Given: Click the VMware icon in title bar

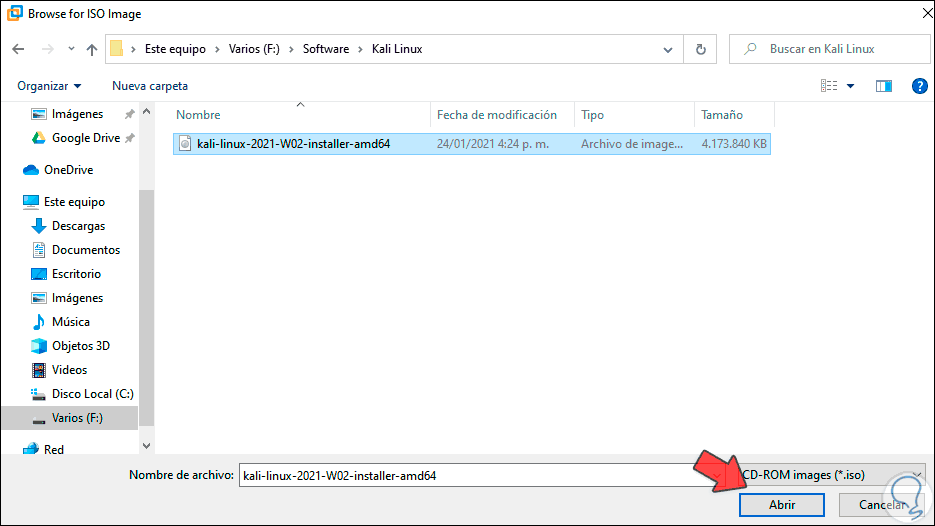Looking at the screenshot, I should [14, 13].
